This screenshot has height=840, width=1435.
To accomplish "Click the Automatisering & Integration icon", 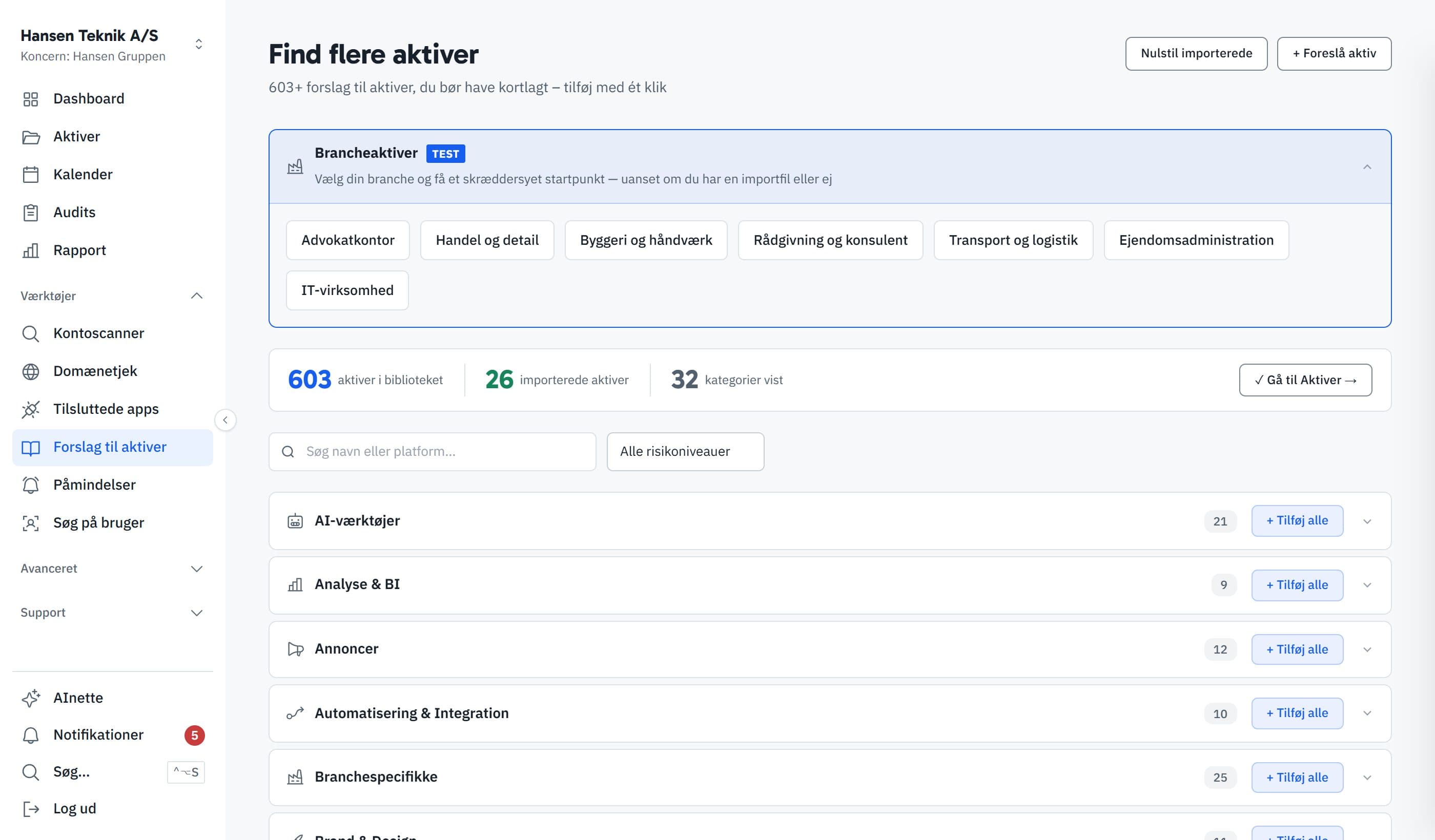I will coord(295,713).
